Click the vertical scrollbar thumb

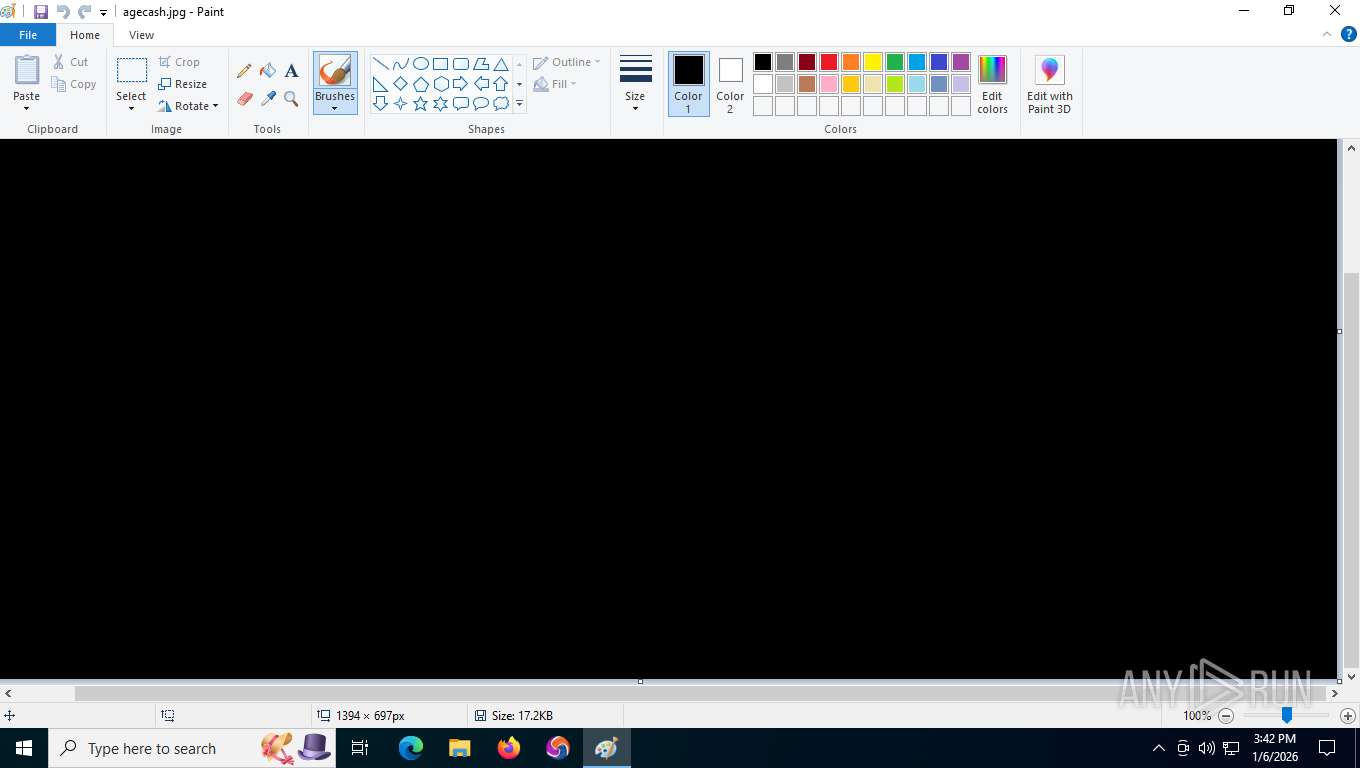[x=1351, y=469]
